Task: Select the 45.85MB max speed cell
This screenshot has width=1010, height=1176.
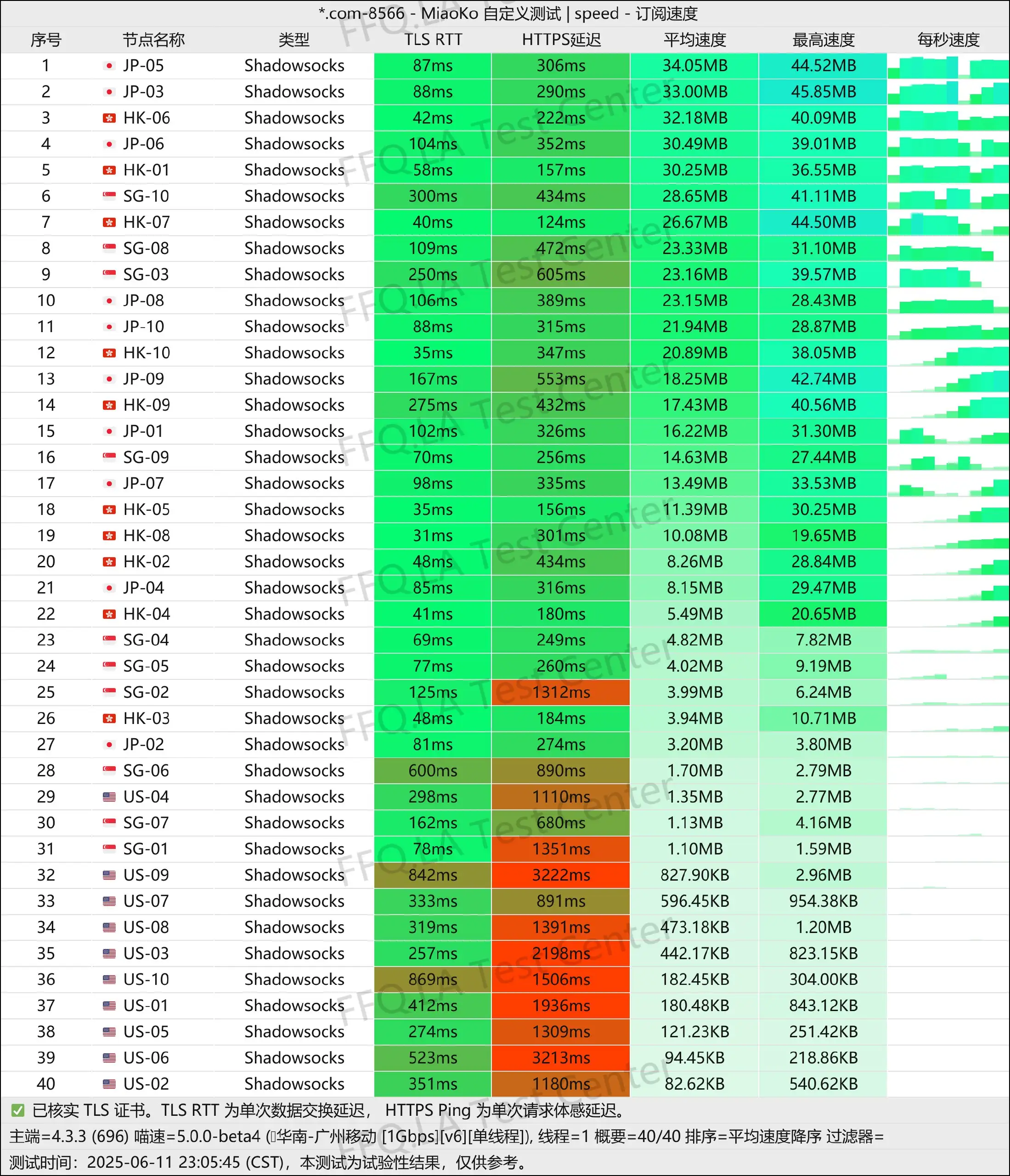Action: [824, 92]
